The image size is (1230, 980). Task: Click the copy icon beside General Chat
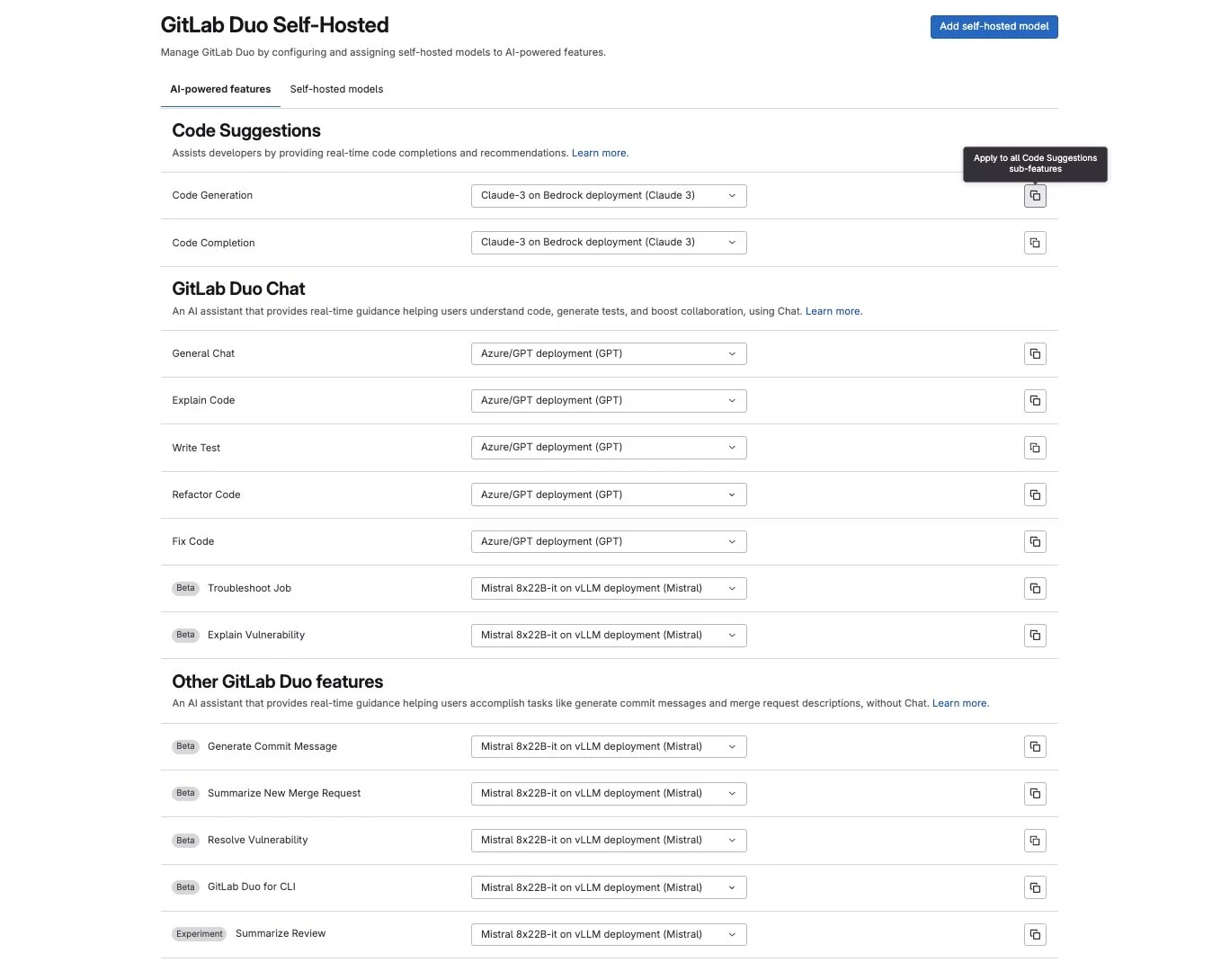1035,353
